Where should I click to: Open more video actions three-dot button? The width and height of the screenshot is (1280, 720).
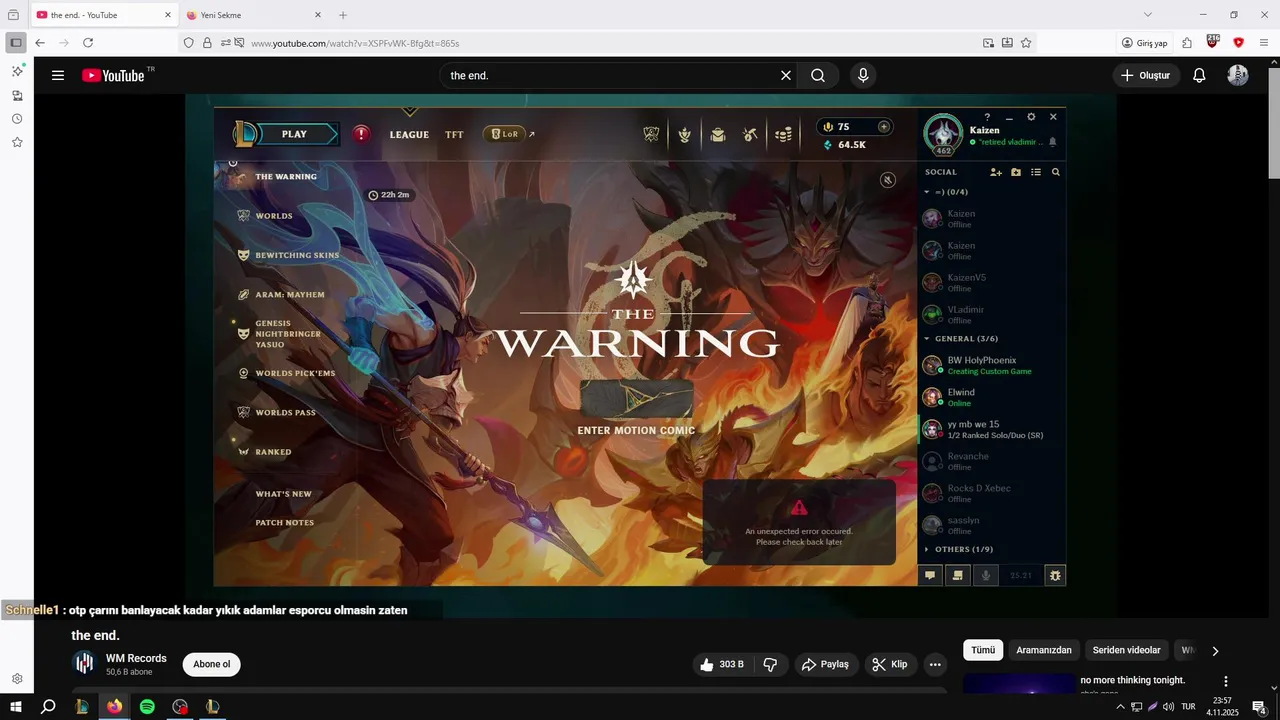click(x=935, y=664)
